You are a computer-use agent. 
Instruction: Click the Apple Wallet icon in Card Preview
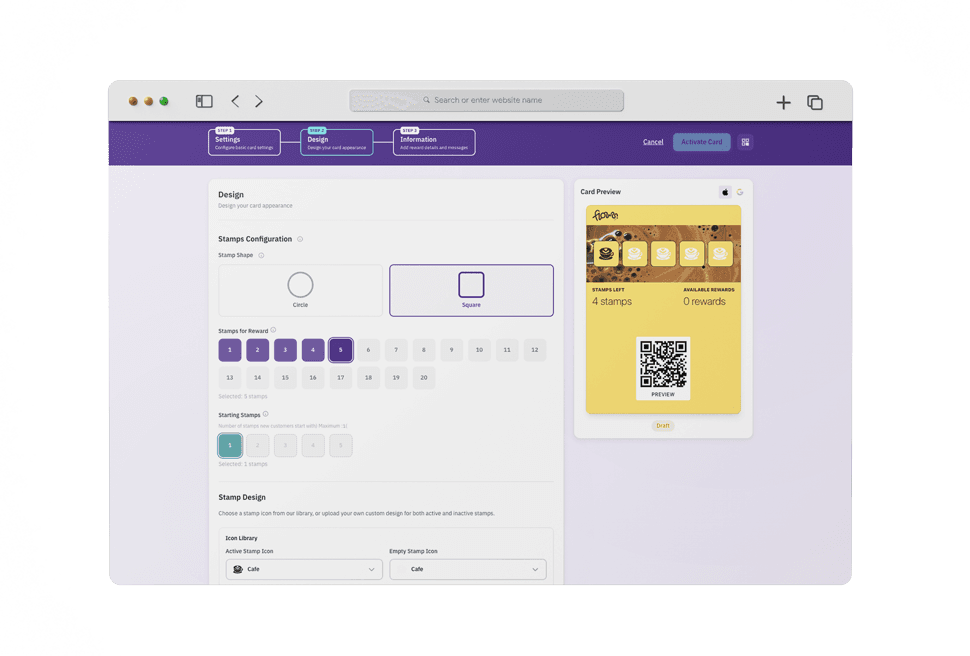click(725, 192)
